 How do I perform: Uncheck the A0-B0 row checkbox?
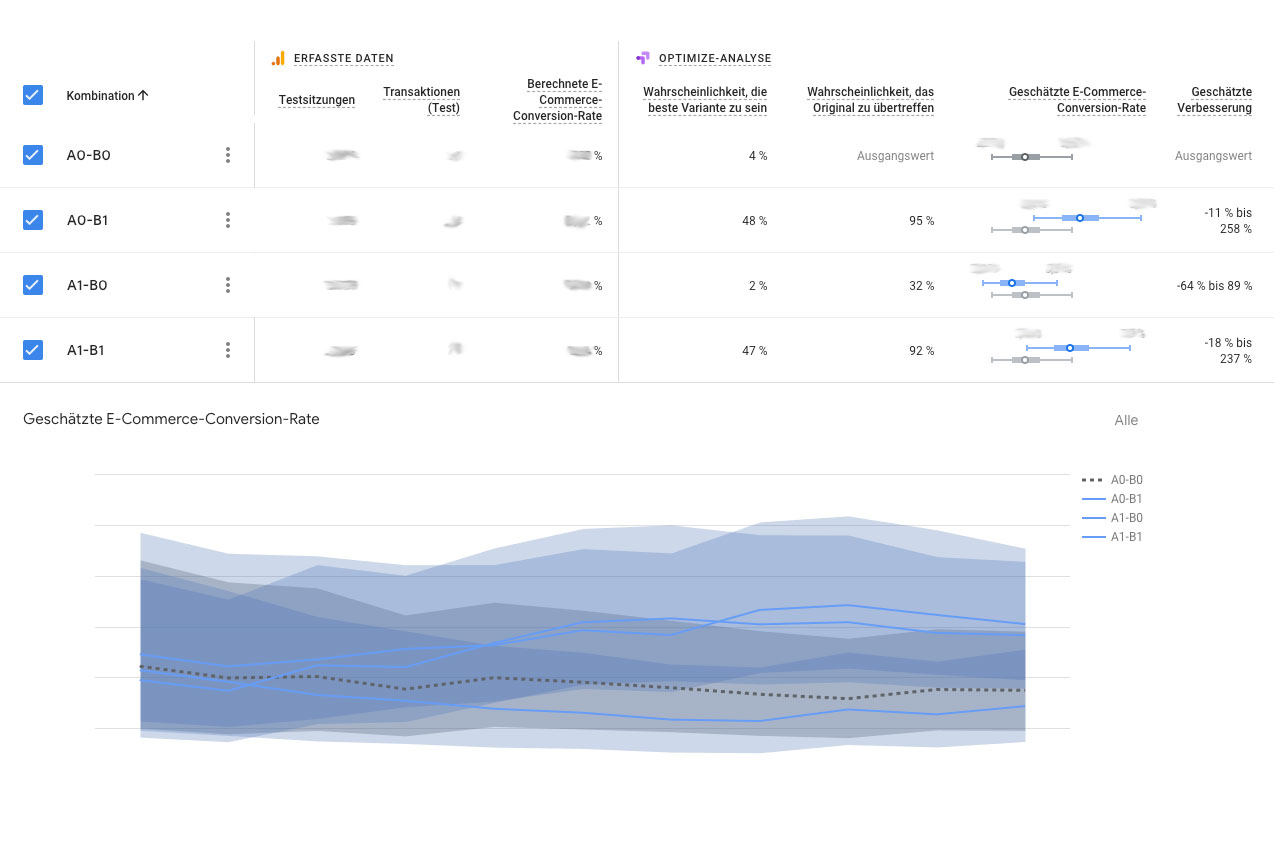pyautogui.click(x=33, y=155)
